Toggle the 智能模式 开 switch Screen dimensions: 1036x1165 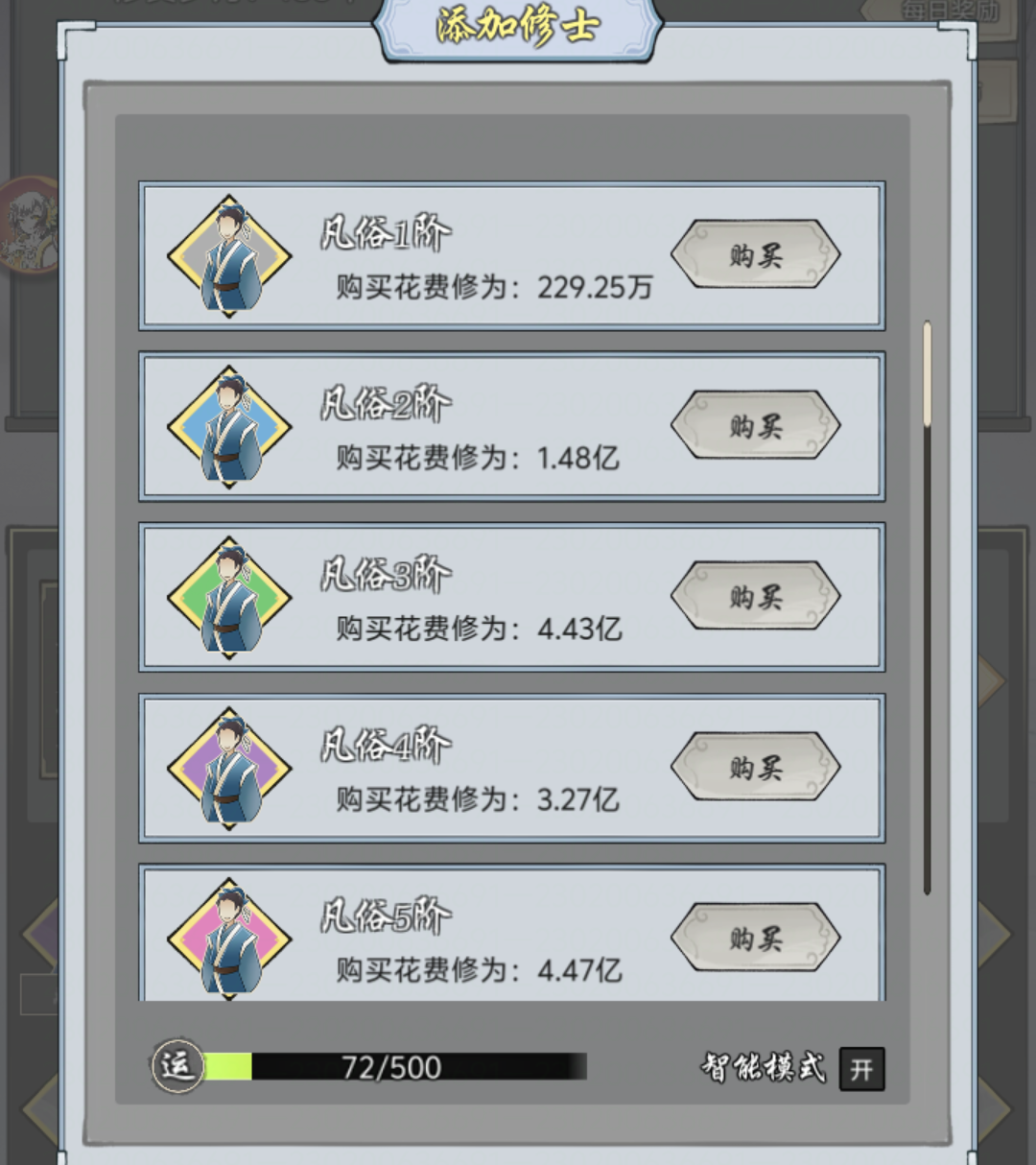pos(861,1069)
